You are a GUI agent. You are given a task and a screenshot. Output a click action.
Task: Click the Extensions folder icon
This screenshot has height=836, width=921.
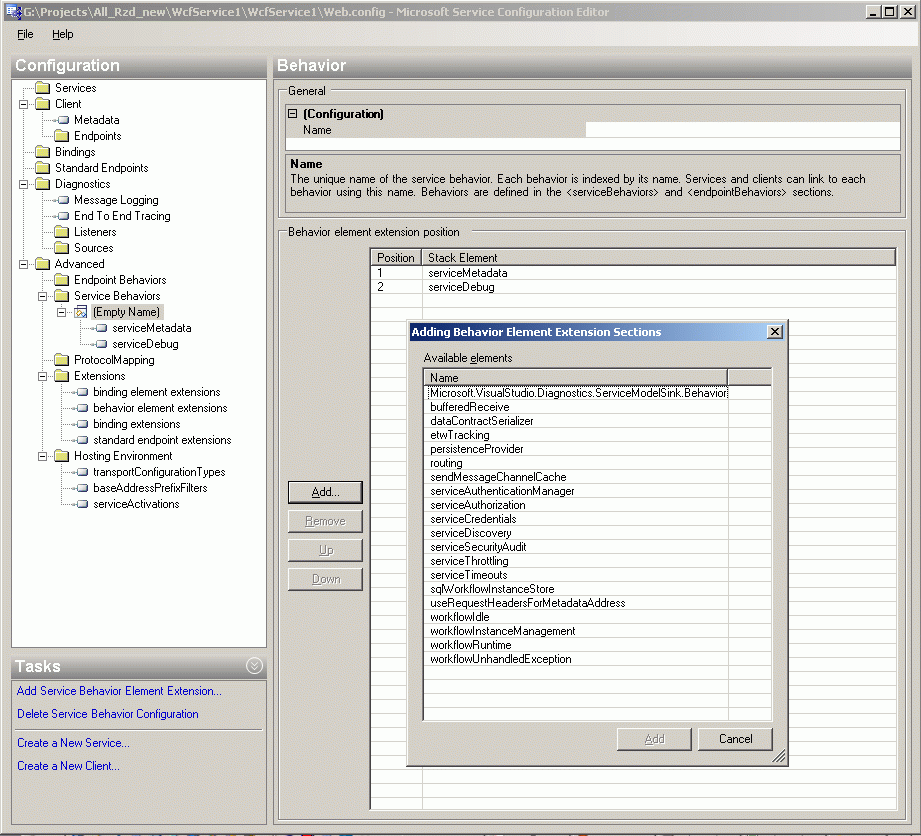[x=62, y=376]
